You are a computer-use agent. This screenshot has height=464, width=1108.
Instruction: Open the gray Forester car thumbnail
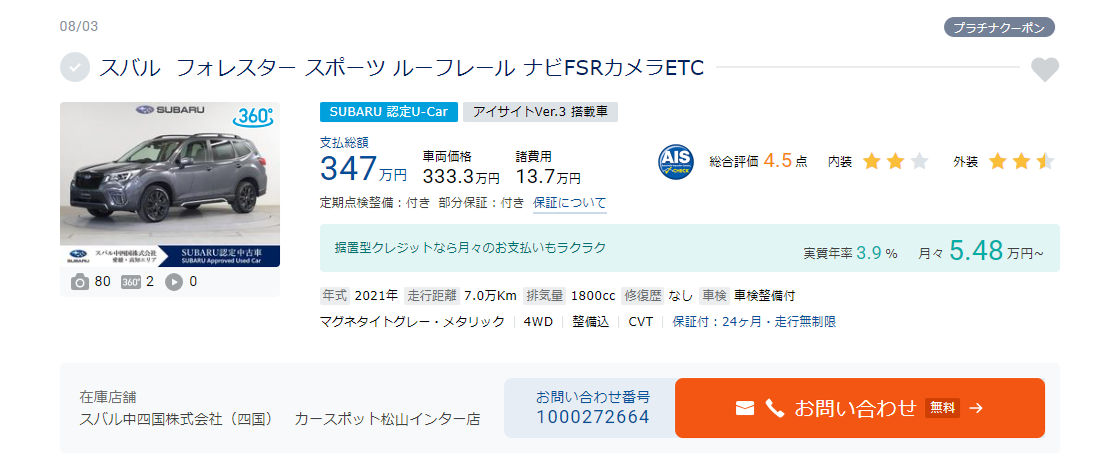click(x=170, y=184)
